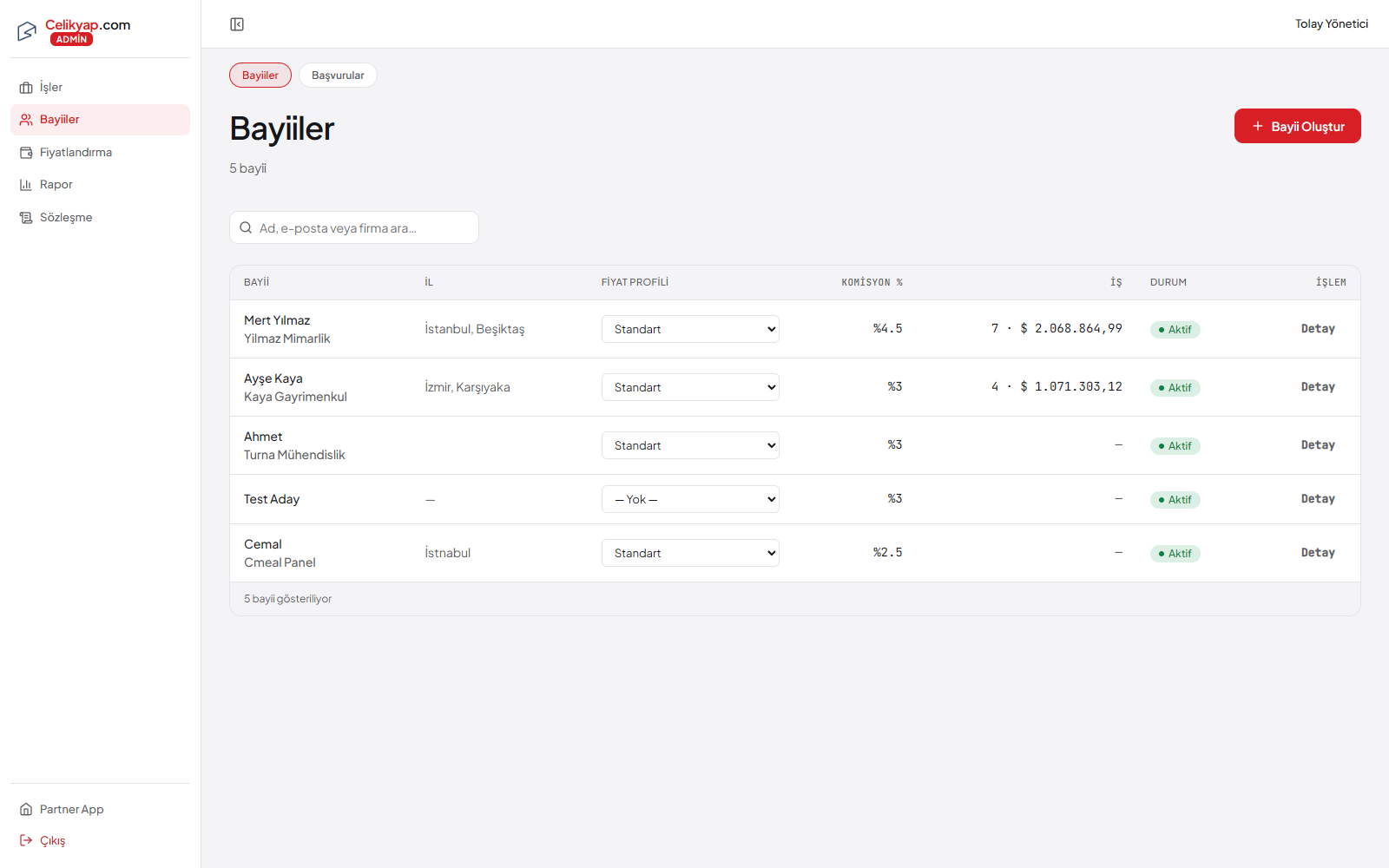
Task: Open Test Aday price profile dropdown
Action: click(x=690, y=499)
